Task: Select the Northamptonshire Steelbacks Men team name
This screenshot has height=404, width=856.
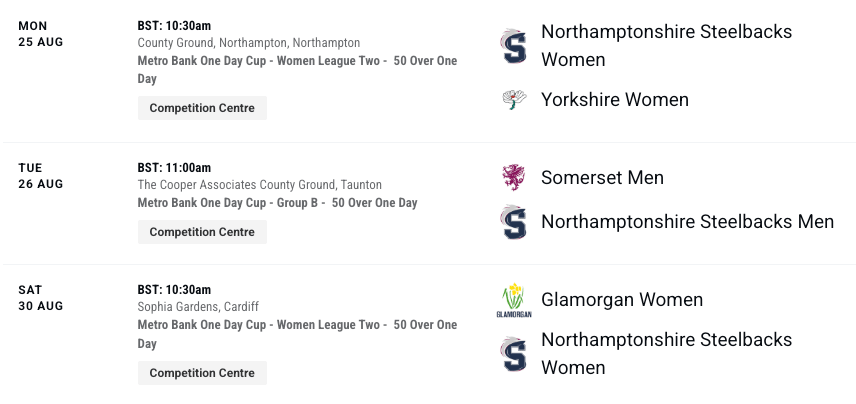Action: [687, 222]
